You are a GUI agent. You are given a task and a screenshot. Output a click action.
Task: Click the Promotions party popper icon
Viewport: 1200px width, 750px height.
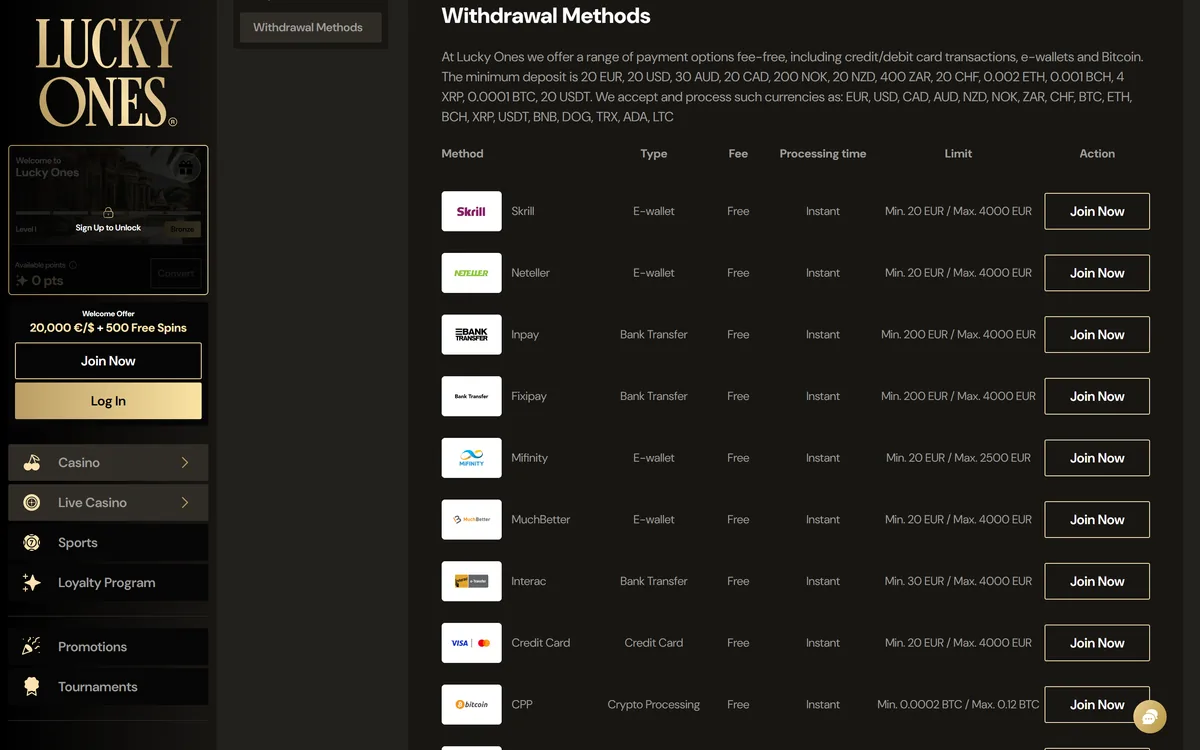click(32, 647)
